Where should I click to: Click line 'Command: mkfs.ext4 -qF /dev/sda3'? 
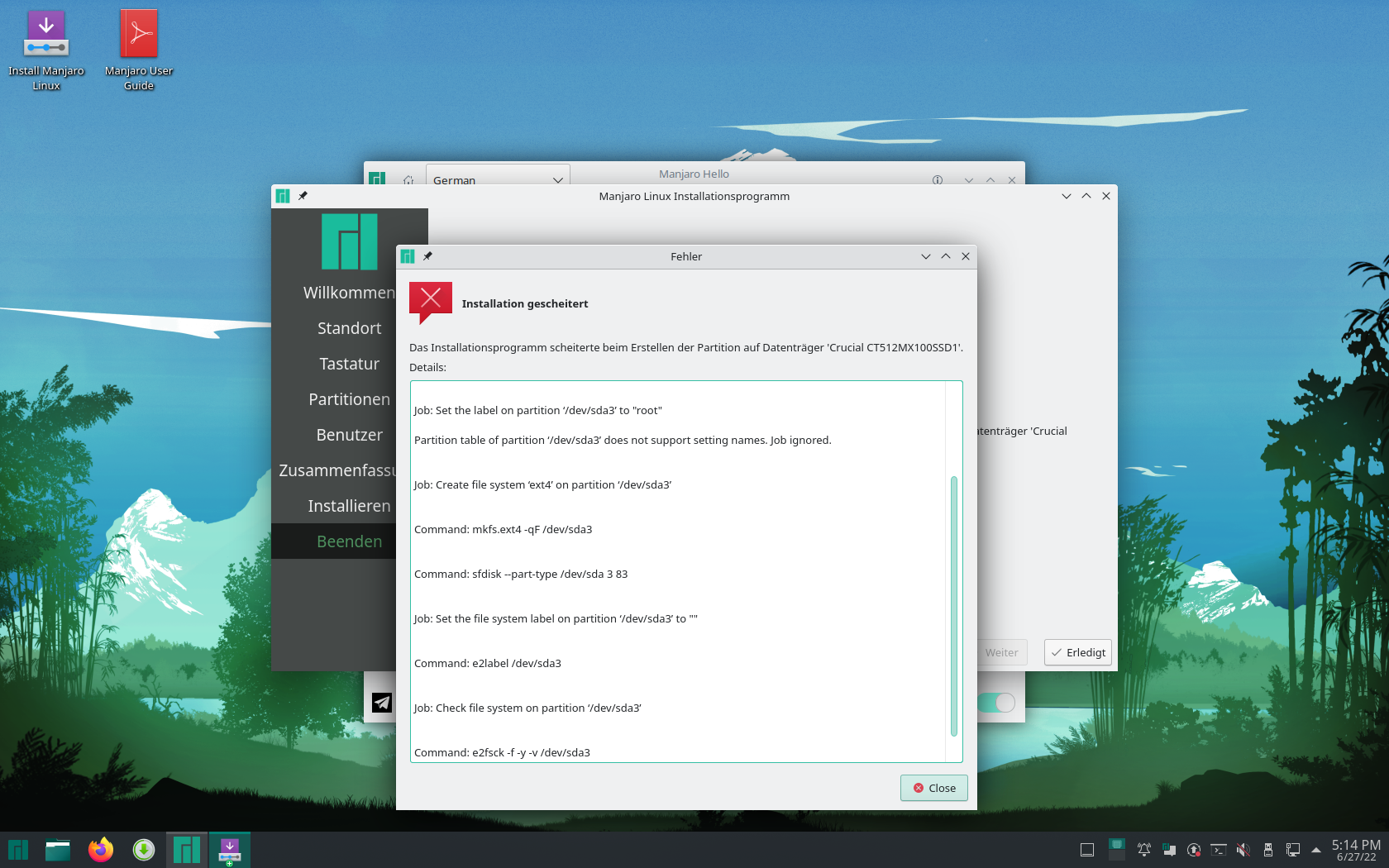[x=503, y=529]
